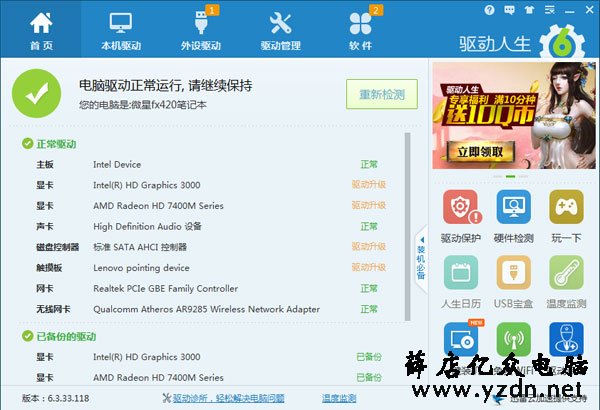The width and height of the screenshot is (600, 410).
Task: Click the help question mark icon
Action: coord(489,10)
